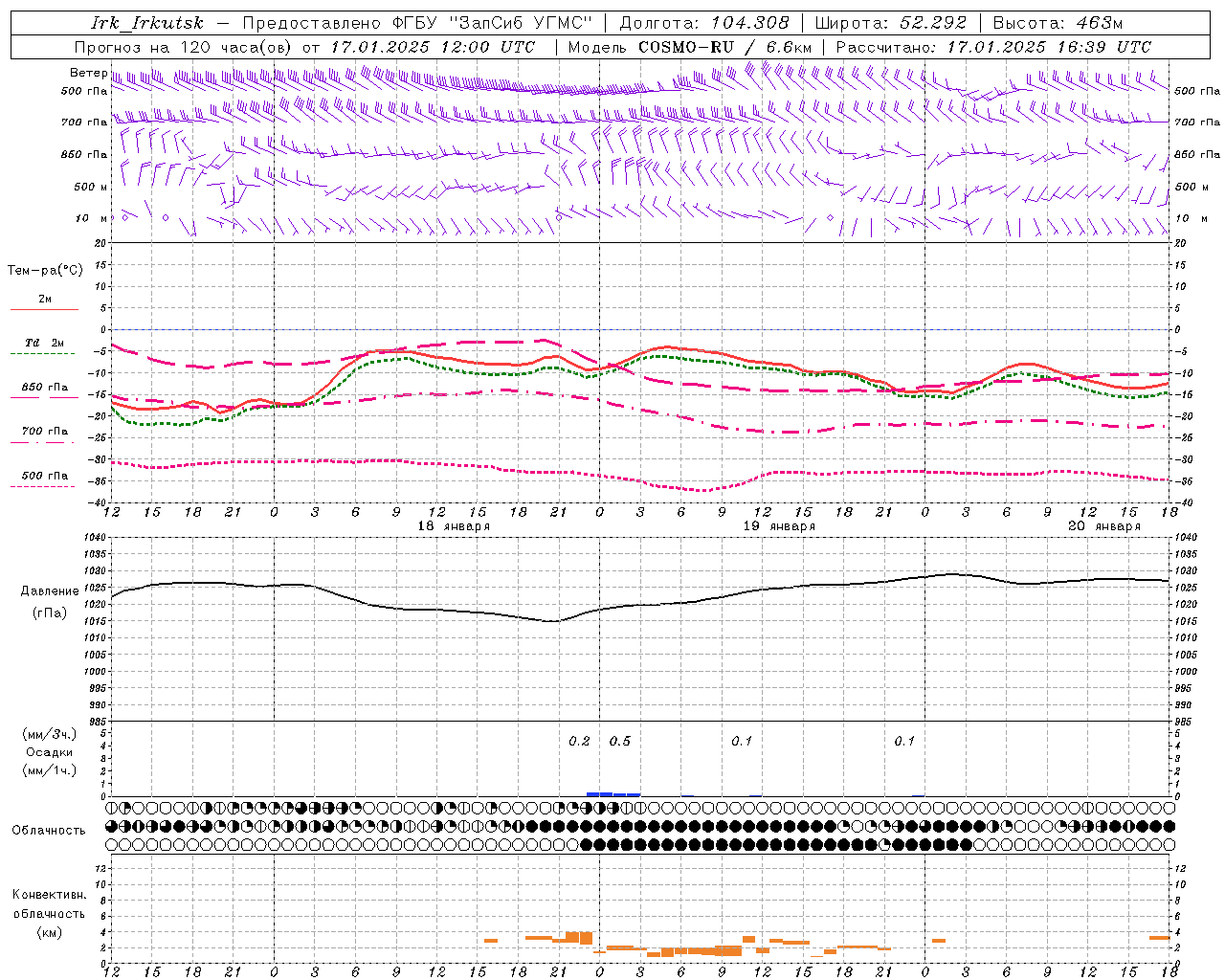Click the "Конвективн." convective cloud label
The height and width of the screenshot is (980, 1225).
coord(50,895)
